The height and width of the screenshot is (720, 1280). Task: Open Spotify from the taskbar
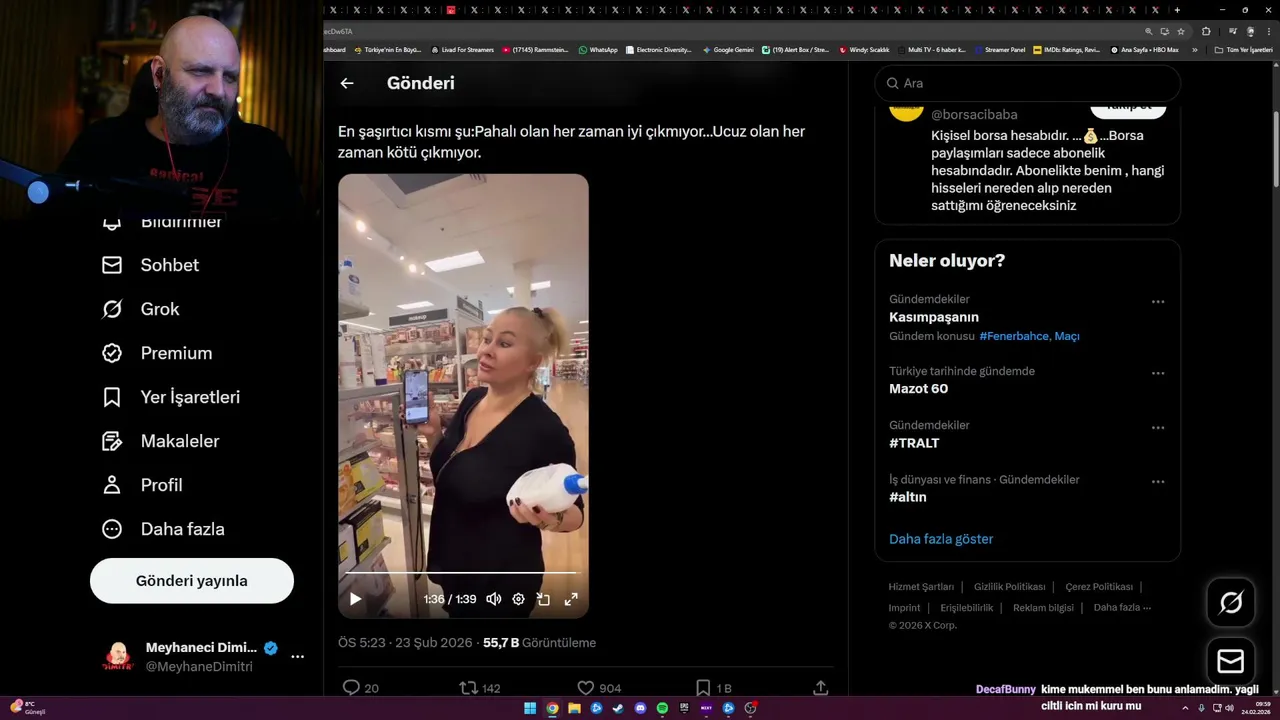(x=662, y=708)
